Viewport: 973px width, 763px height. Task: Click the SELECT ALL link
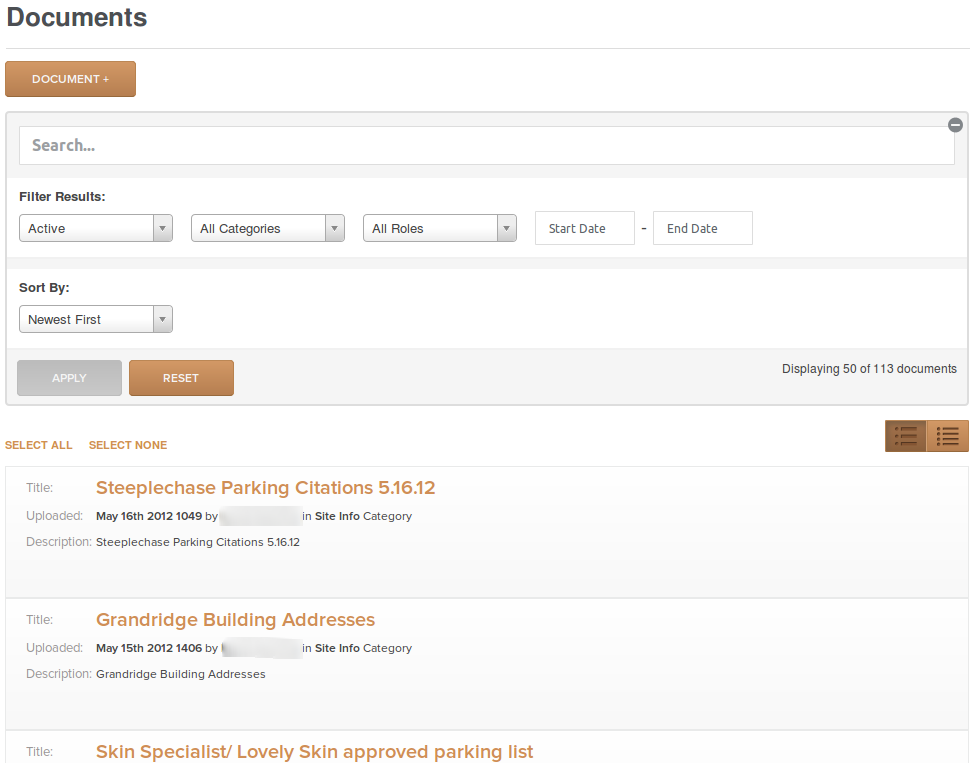tap(38, 445)
